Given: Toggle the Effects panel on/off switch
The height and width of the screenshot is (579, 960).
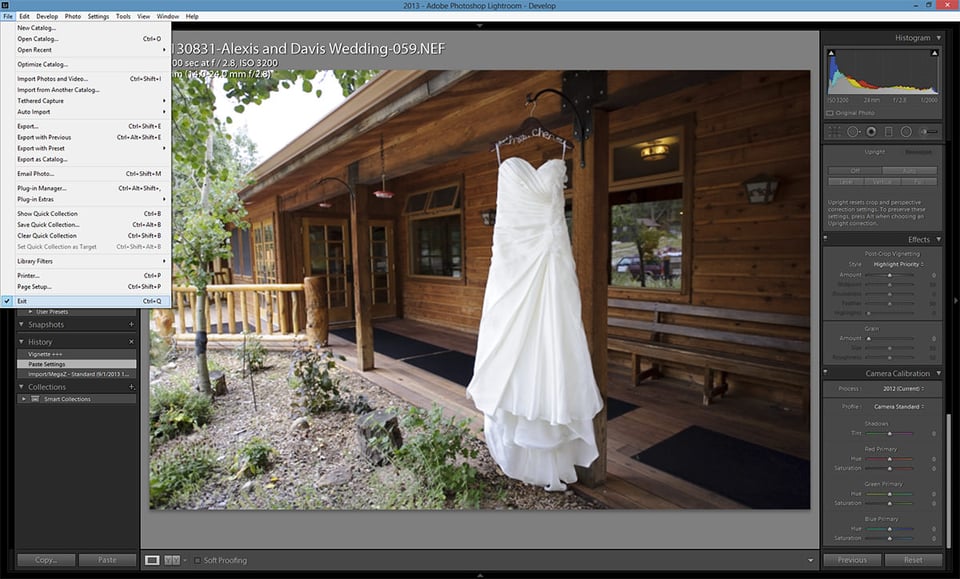Looking at the screenshot, I should coord(825,239).
